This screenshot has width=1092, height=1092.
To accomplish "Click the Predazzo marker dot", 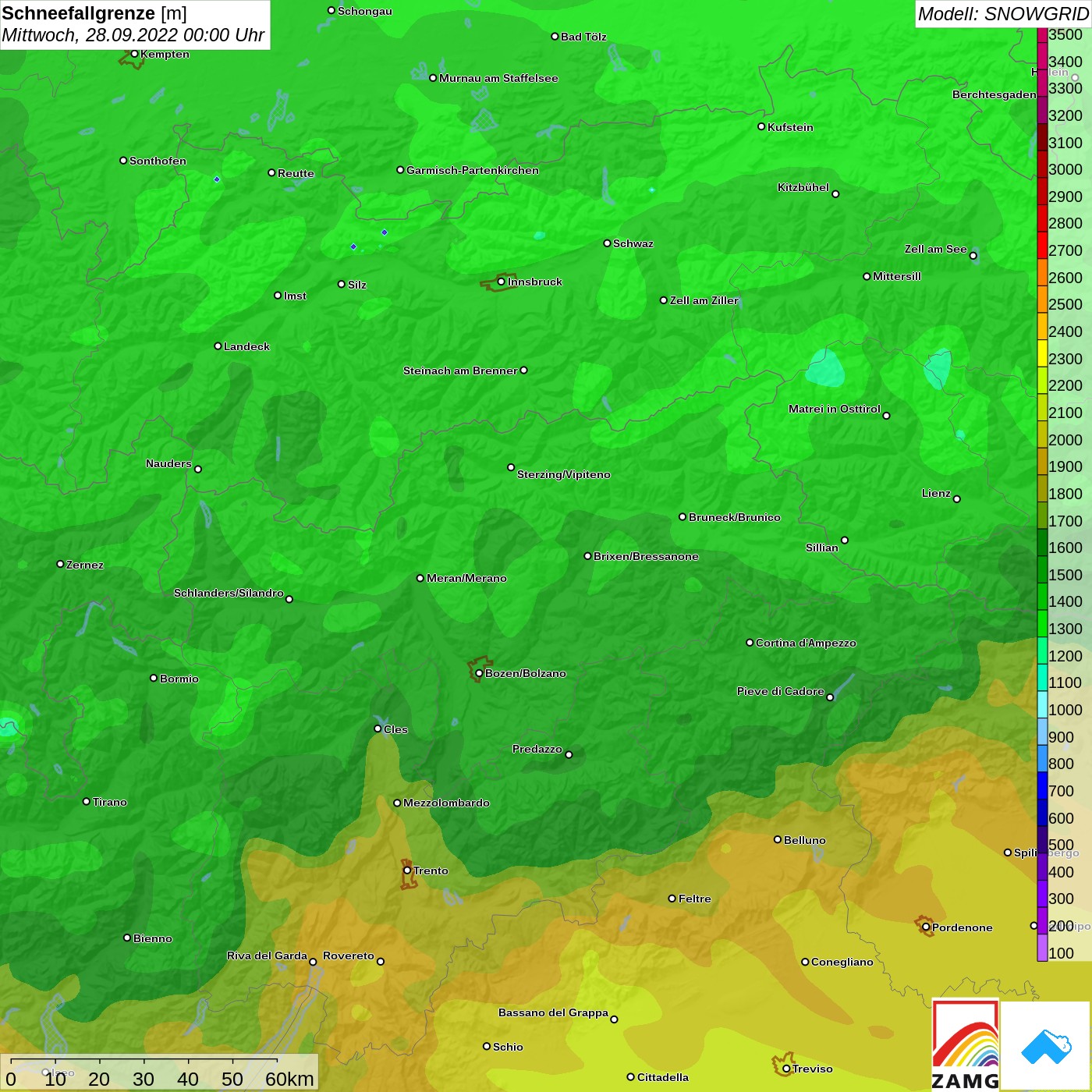I will pyautogui.click(x=569, y=755).
